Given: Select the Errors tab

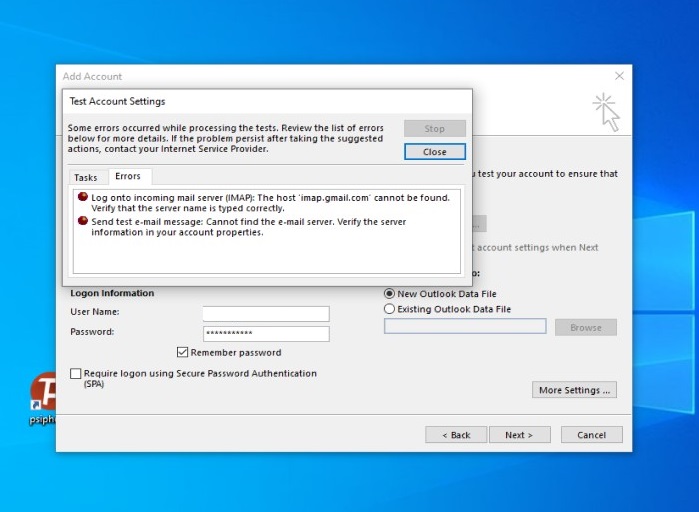Looking at the screenshot, I should [x=128, y=176].
